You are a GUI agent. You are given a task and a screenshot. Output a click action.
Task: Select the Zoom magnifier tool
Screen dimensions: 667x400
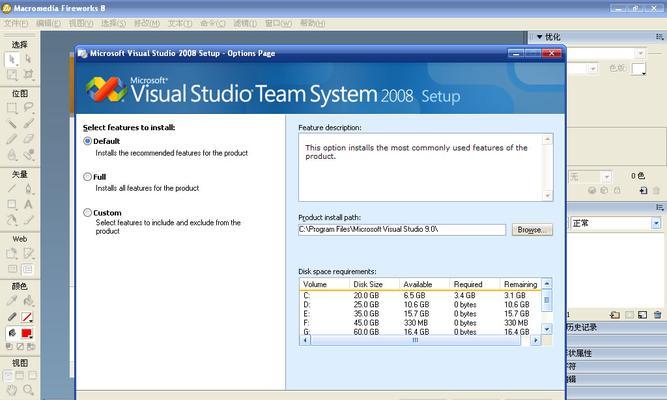pyautogui.click(x=28, y=390)
